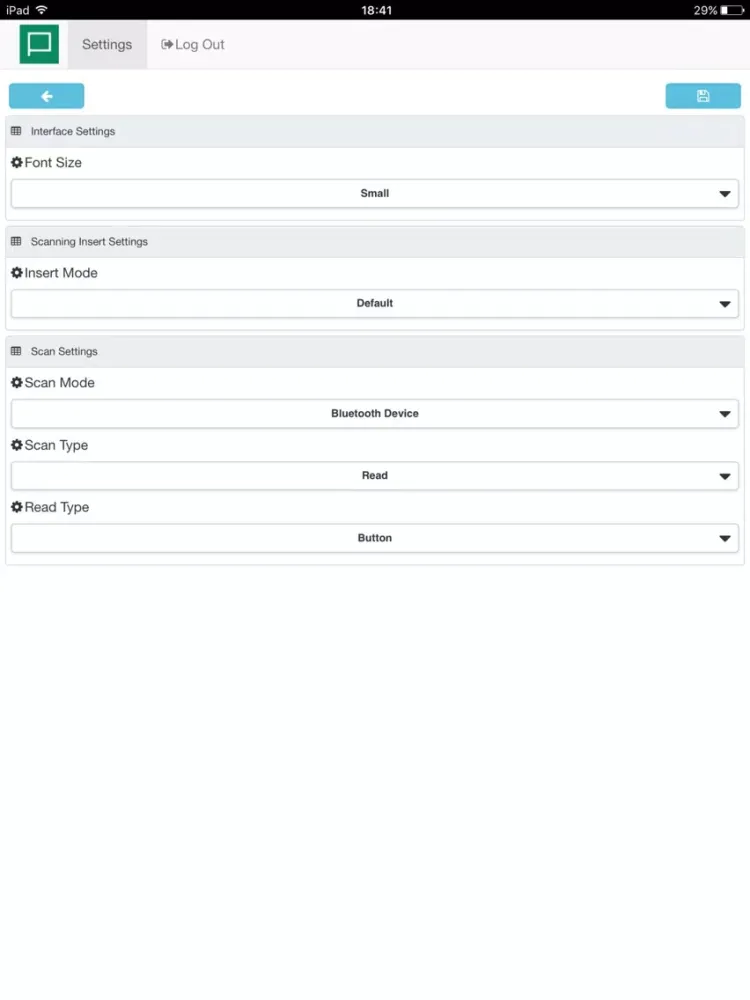Open the Font Size dropdown
Viewport: 750px width, 1000px height.
click(375, 193)
